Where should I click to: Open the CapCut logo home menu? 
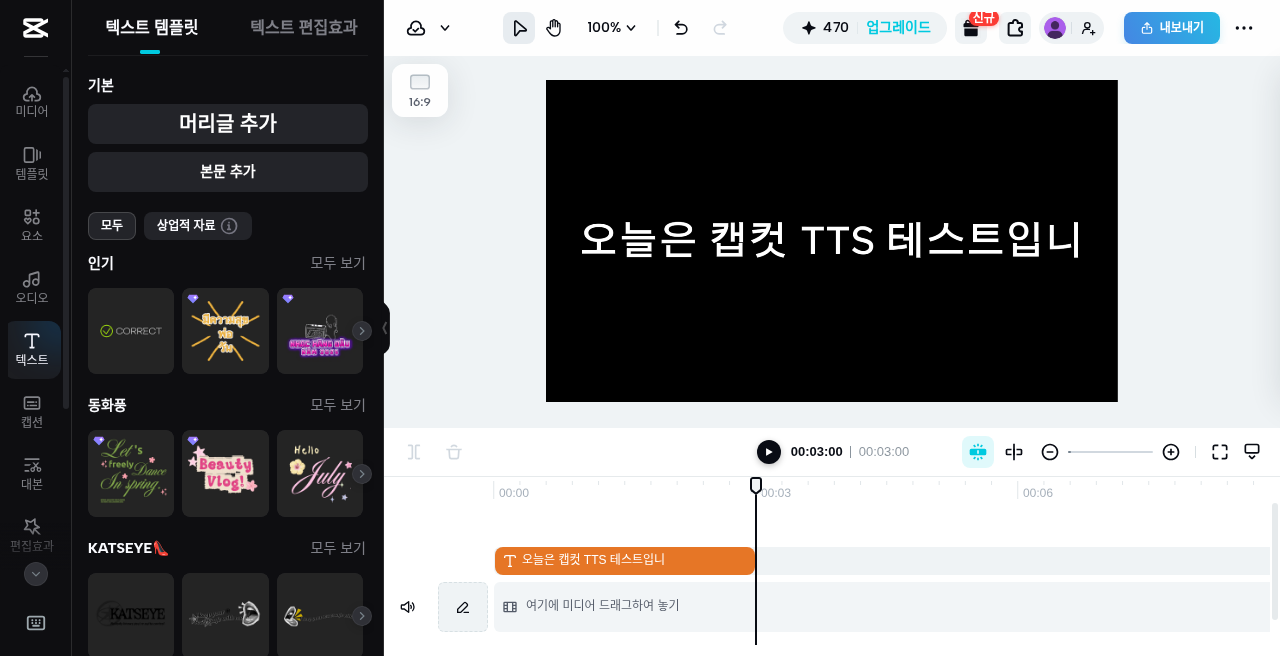click(35, 28)
